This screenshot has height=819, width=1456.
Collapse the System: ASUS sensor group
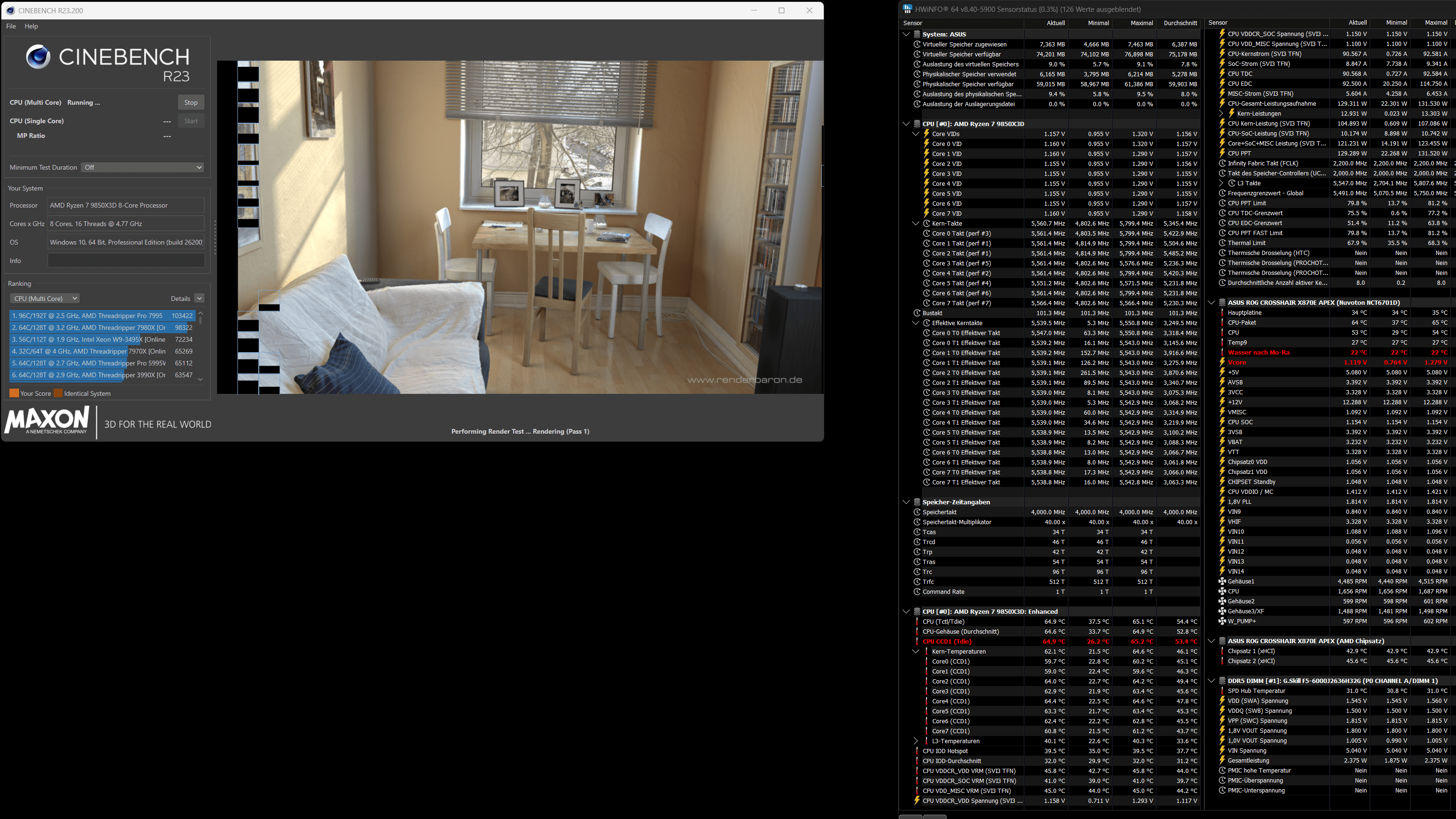point(906,35)
